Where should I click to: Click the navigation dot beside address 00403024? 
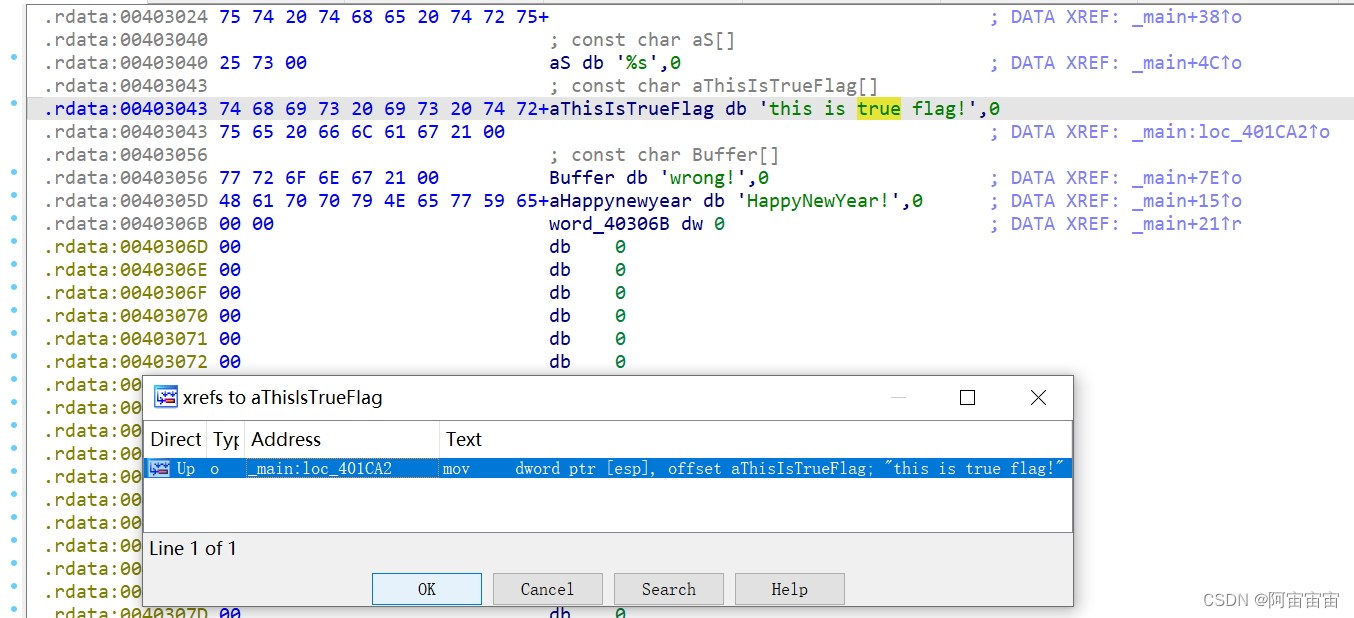tap(12, 17)
